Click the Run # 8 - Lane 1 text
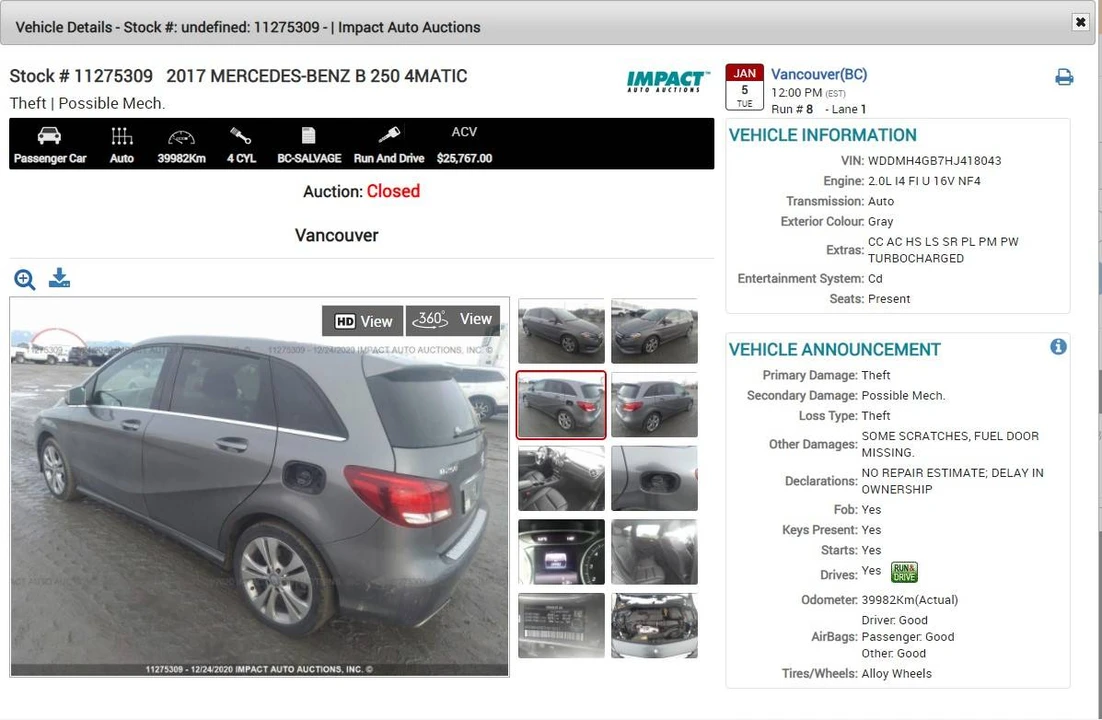The width and height of the screenshot is (1102, 720). pos(818,109)
